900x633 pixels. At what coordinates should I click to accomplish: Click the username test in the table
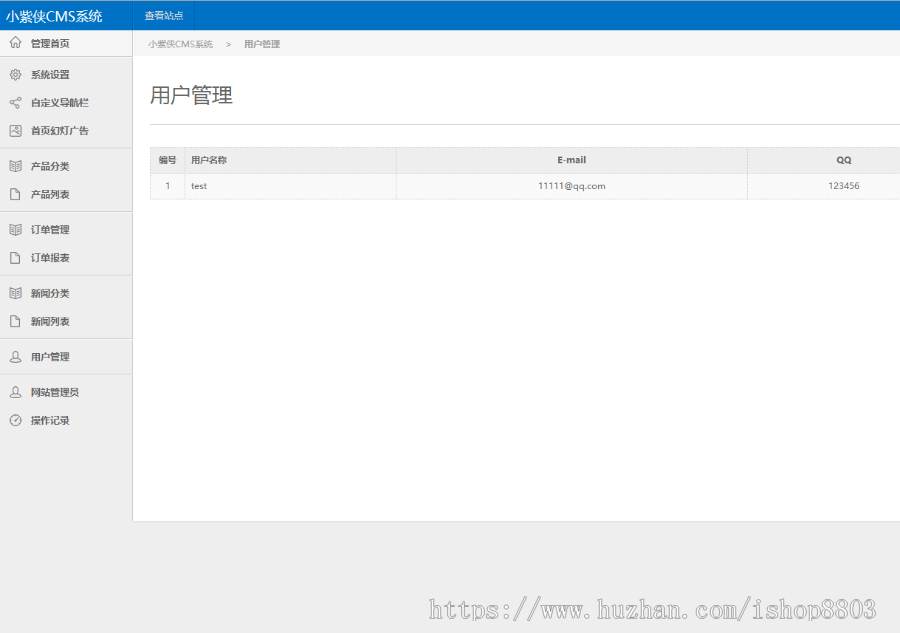199,186
